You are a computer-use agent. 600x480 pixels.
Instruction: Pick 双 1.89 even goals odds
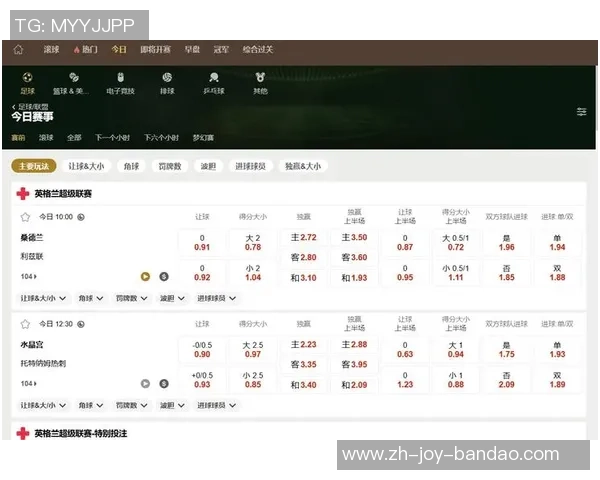(x=558, y=380)
